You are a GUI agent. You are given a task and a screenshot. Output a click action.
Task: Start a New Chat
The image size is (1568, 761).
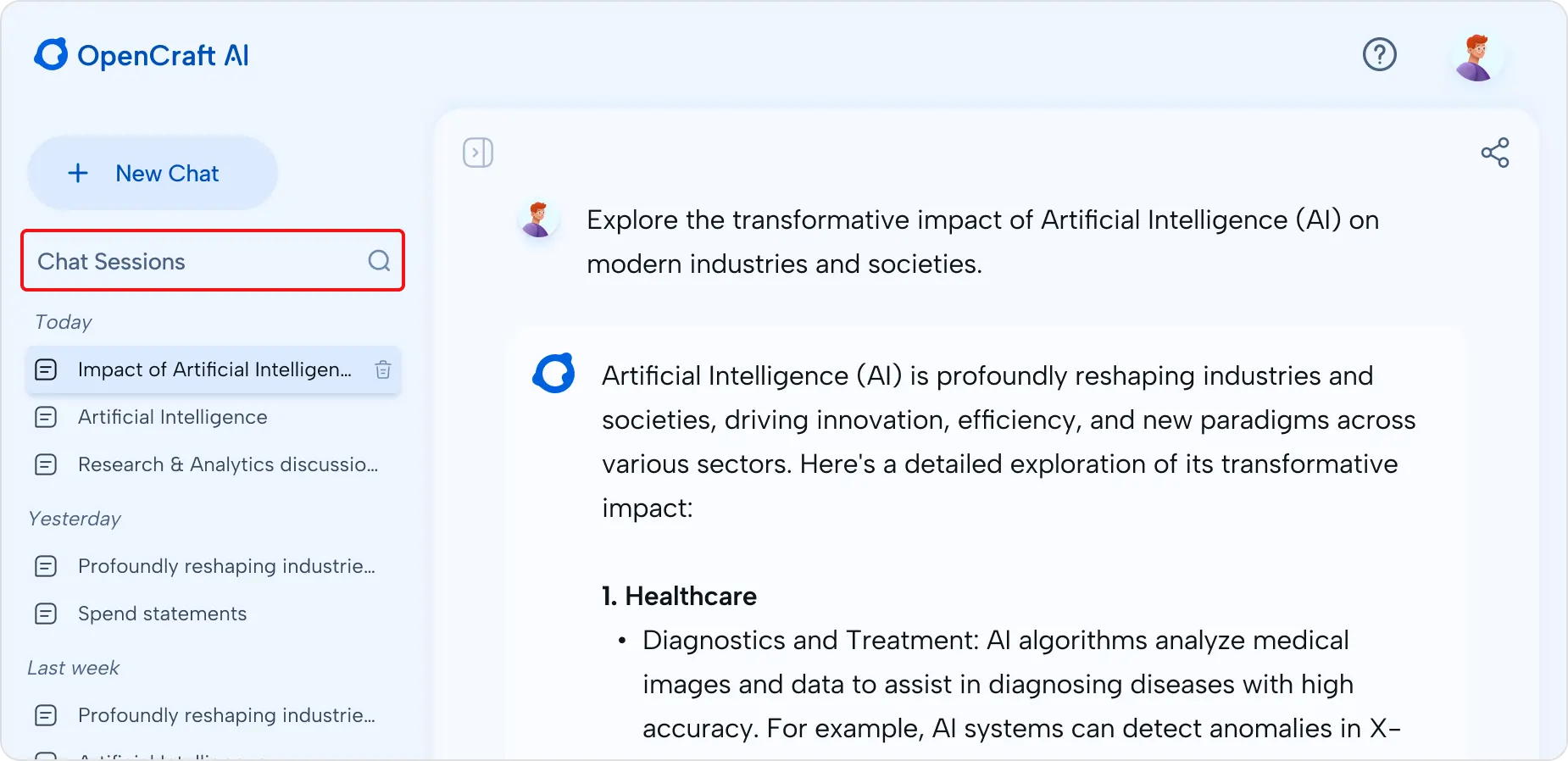click(153, 173)
